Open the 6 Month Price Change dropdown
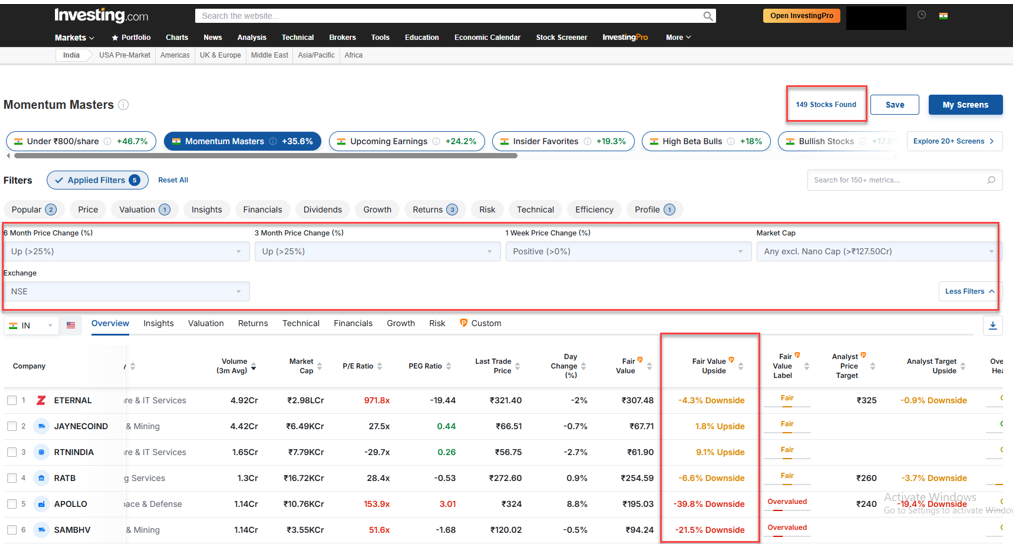The height and width of the screenshot is (558, 1015). click(x=126, y=252)
